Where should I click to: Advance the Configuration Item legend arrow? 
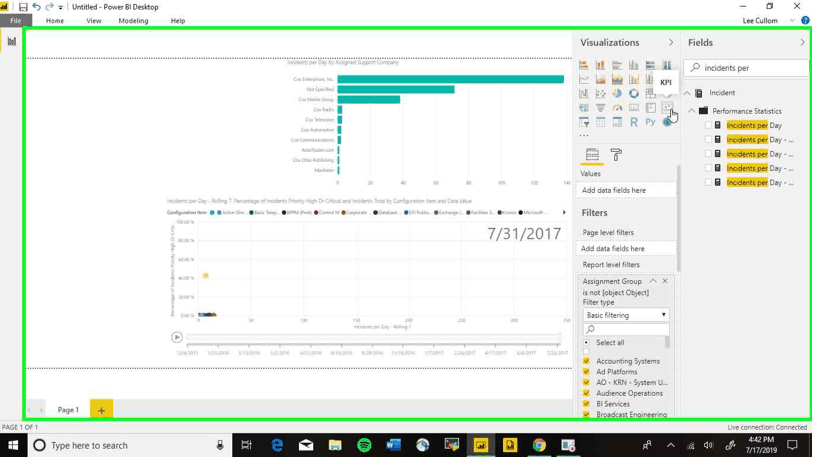tap(564, 212)
